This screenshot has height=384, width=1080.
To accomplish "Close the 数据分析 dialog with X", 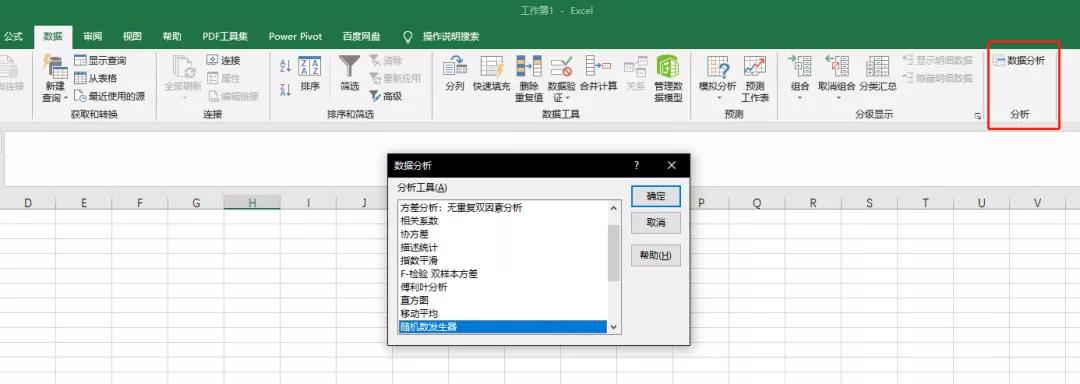I will [672, 165].
